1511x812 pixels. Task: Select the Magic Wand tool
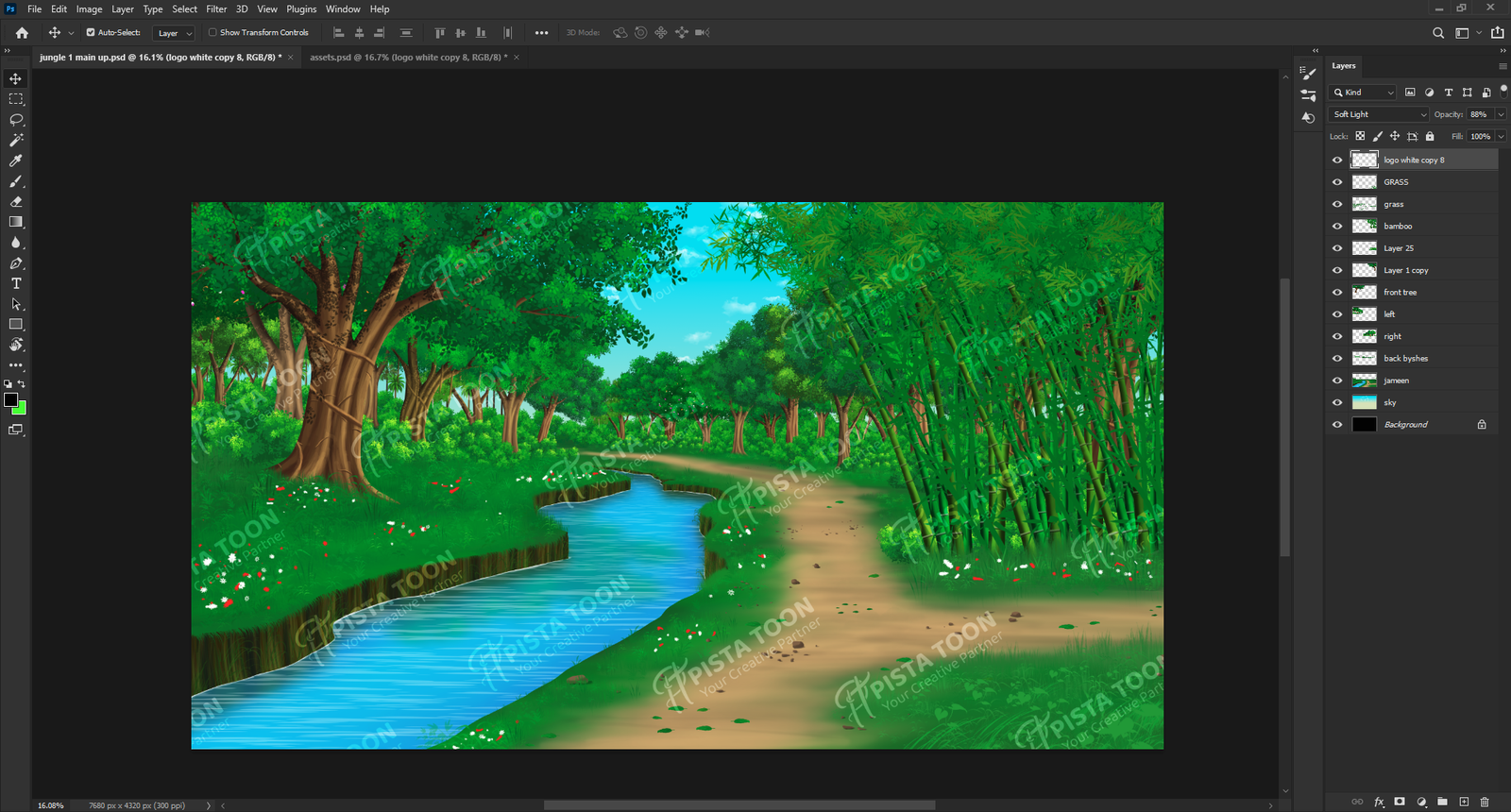click(x=16, y=140)
